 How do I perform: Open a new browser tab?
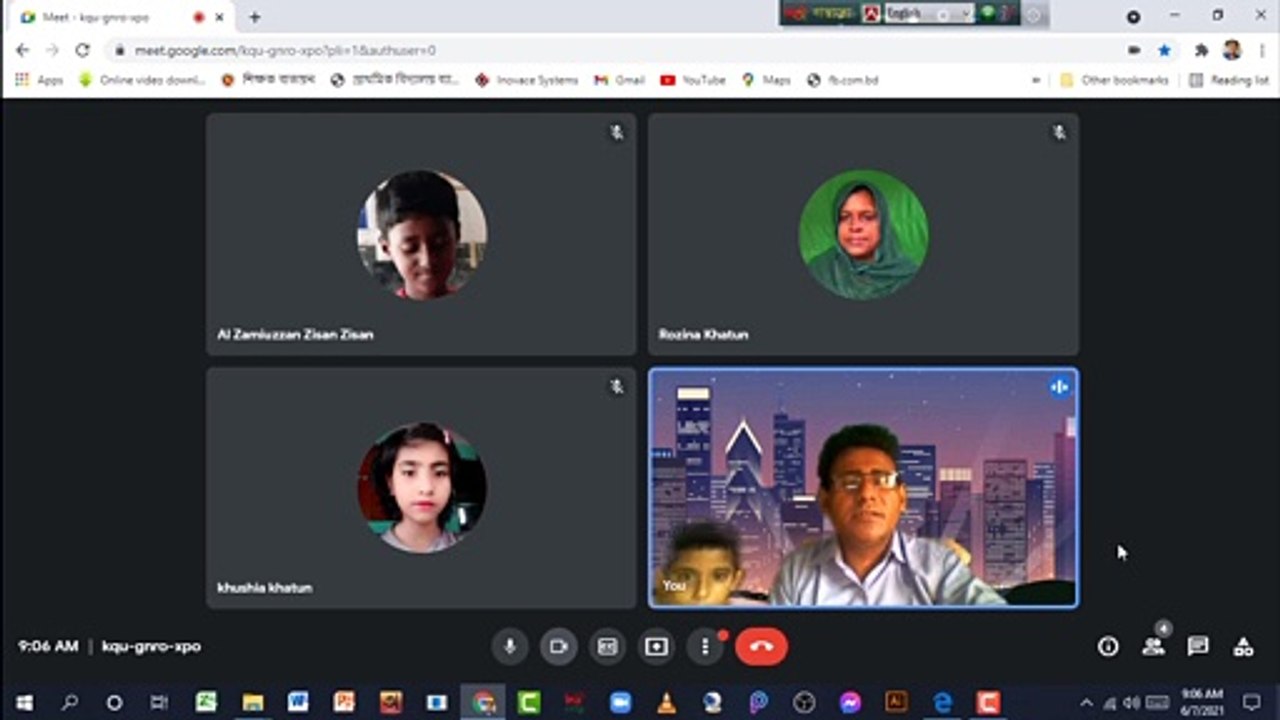tap(255, 17)
